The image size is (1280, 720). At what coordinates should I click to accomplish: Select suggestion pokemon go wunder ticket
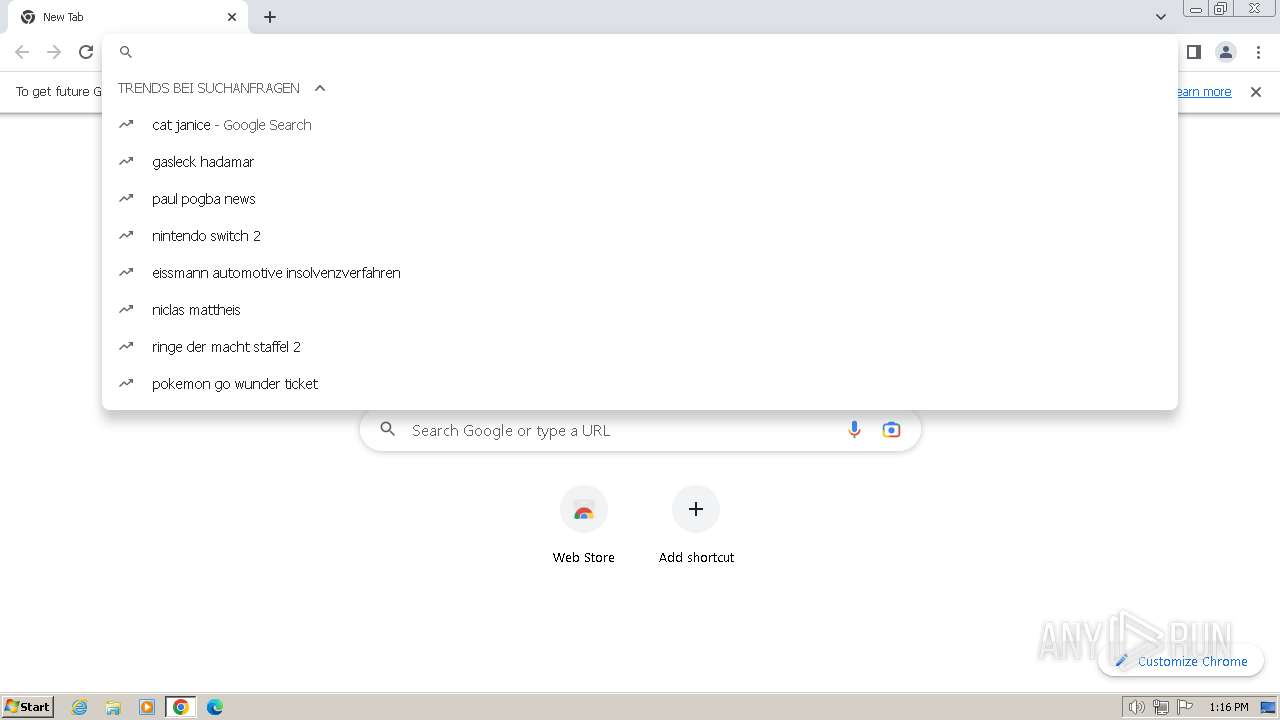640,384
